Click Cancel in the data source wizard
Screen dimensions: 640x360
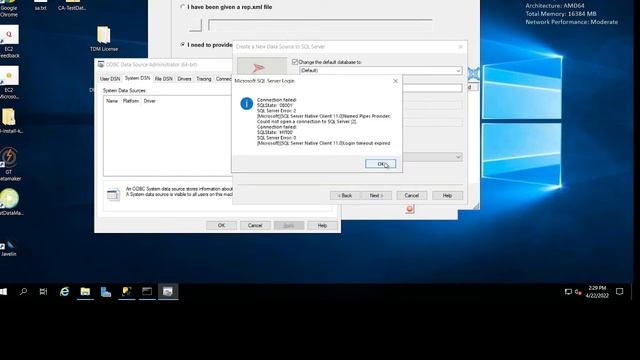(411, 196)
